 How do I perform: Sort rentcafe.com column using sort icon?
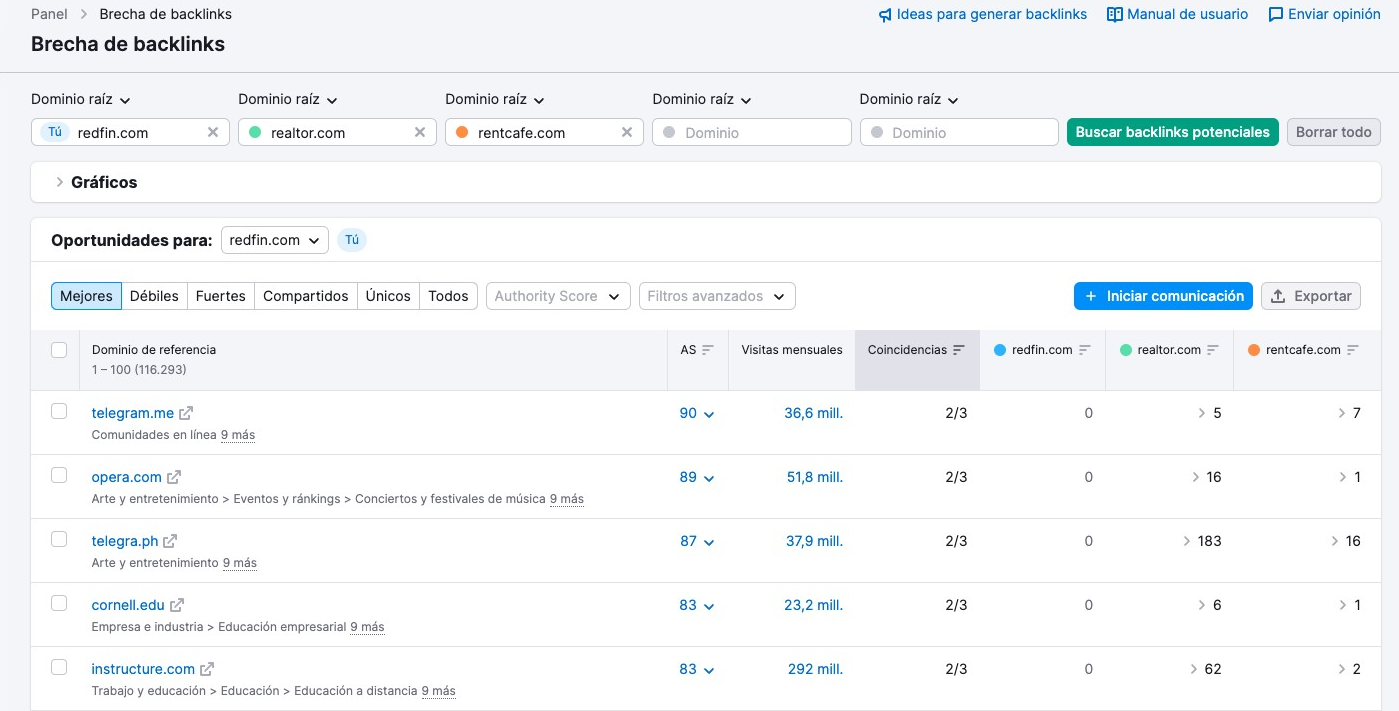[1353, 350]
